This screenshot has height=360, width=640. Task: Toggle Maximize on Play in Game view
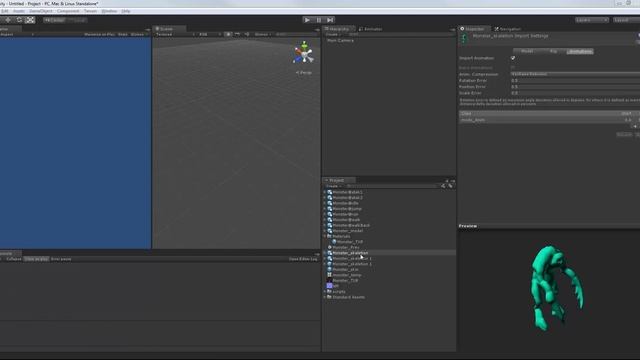[99, 34]
